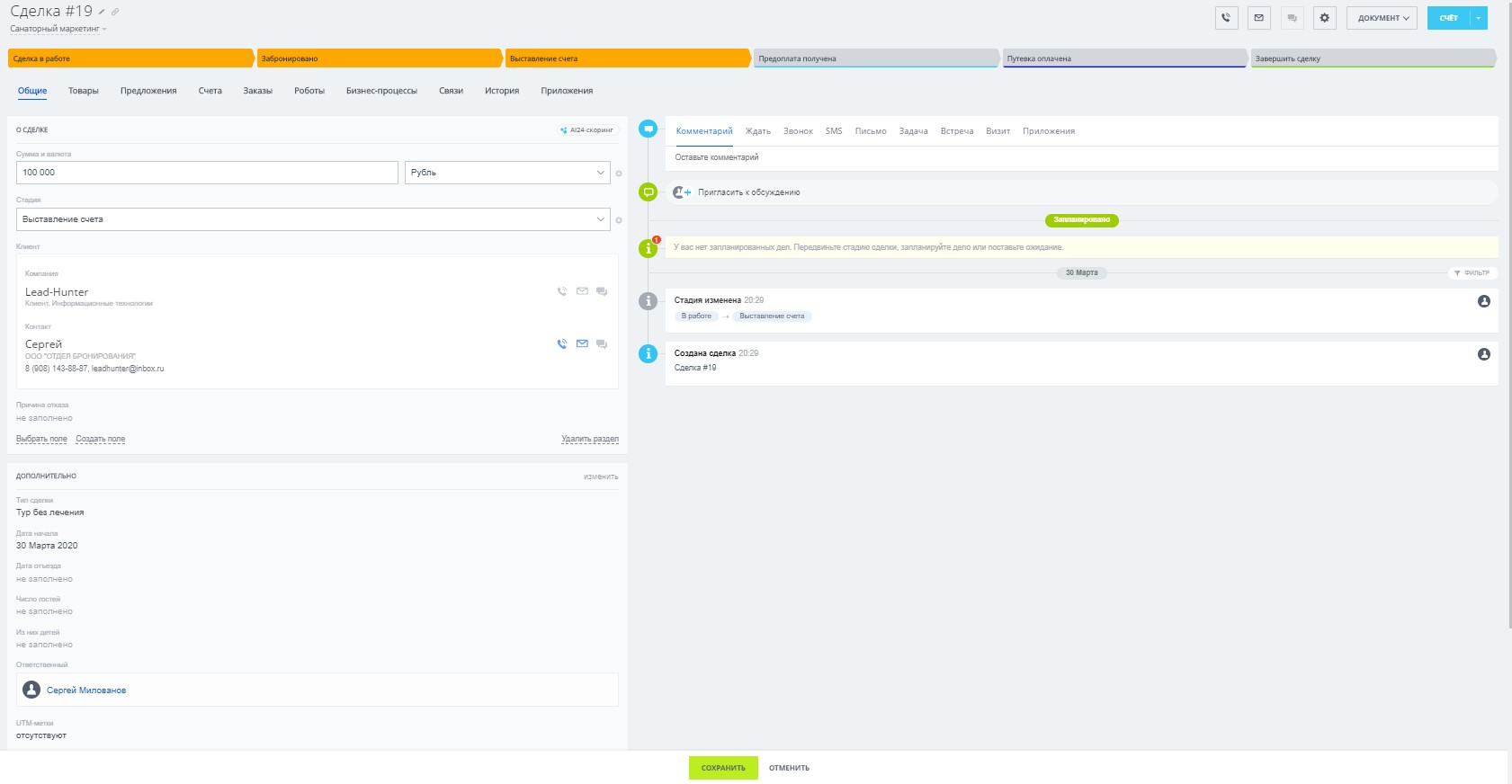Click the Завершить сделку stage
The image size is (1512, 784).
pos(1373,58)
